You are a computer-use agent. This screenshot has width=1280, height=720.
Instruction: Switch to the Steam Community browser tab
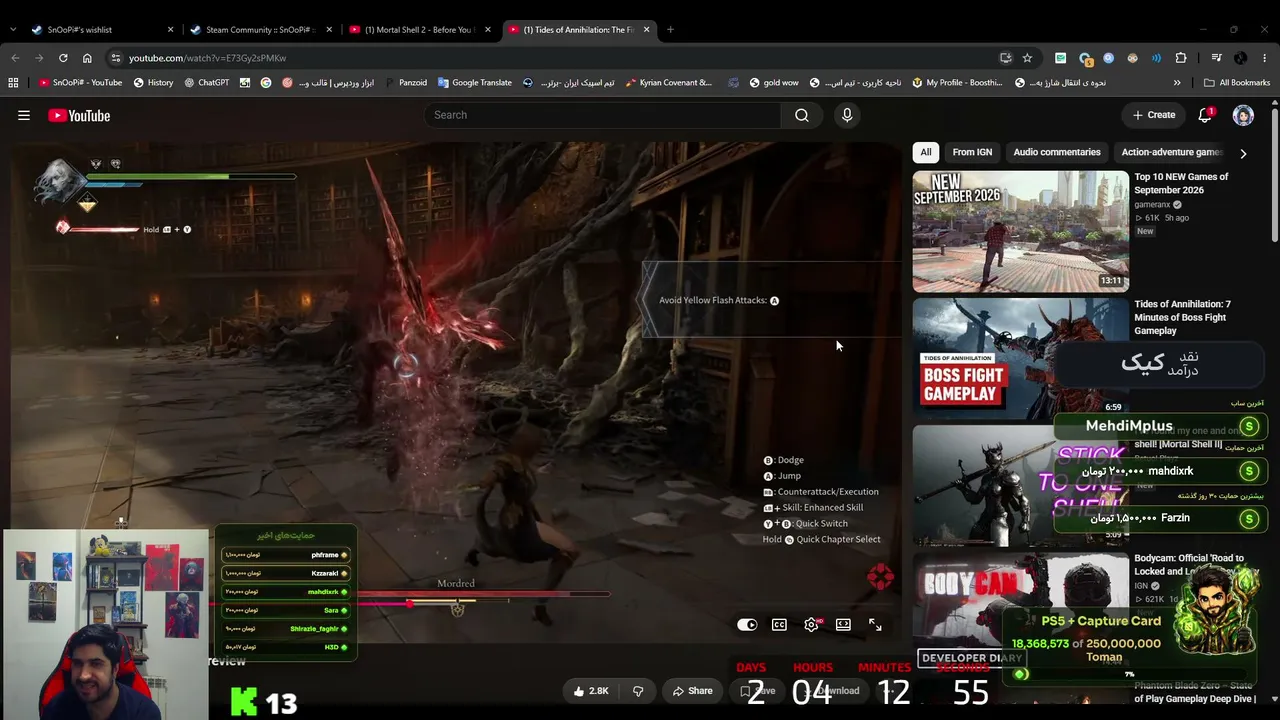pyautogui.click(x=259, y=30)
